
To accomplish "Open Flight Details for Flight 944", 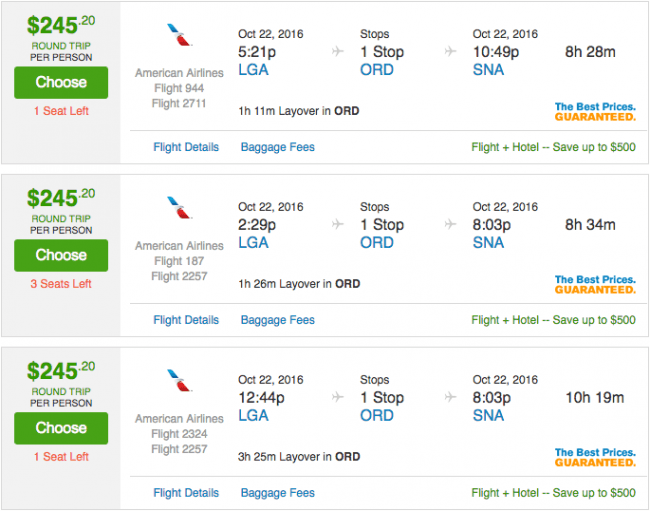I will click(186, 147).
